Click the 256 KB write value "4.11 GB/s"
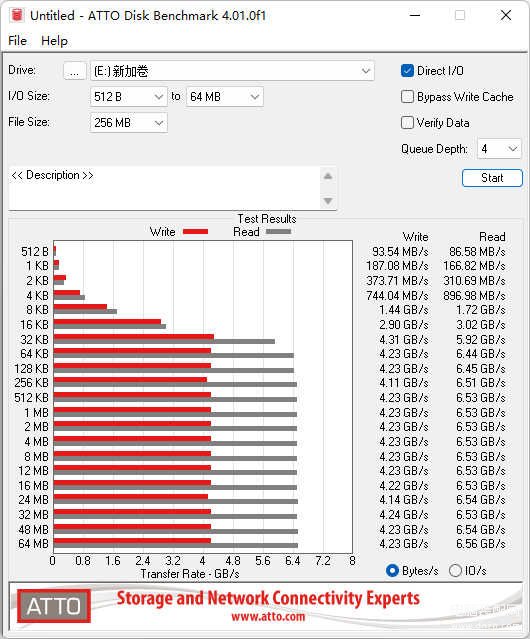This screenshot has width=530, height=639. [x=404, y=383]
